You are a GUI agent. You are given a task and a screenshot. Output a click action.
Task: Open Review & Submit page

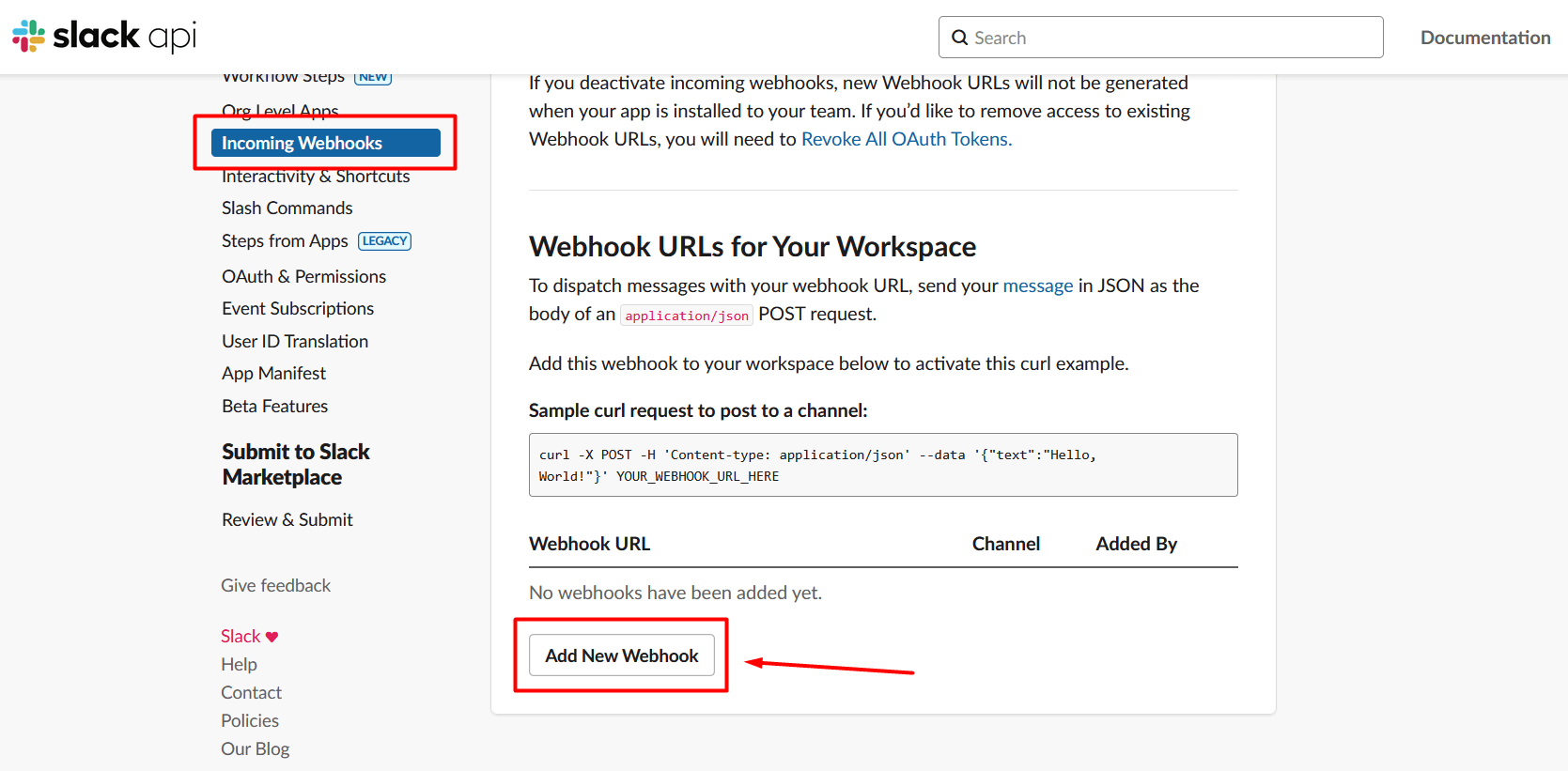[x=287, y=520]
